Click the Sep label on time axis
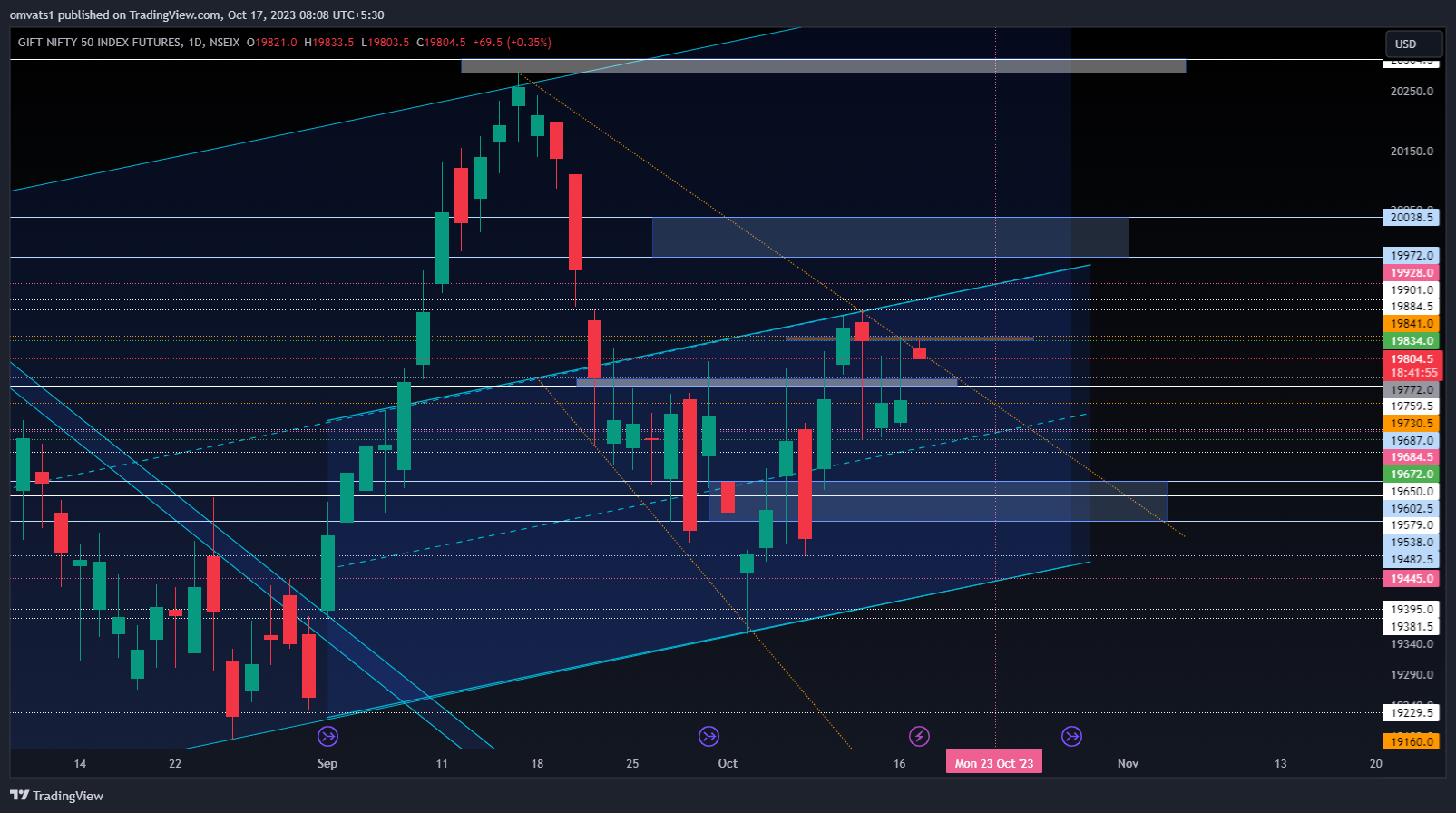The width and height of the screenshot is (1456, 813). point(327,763)
